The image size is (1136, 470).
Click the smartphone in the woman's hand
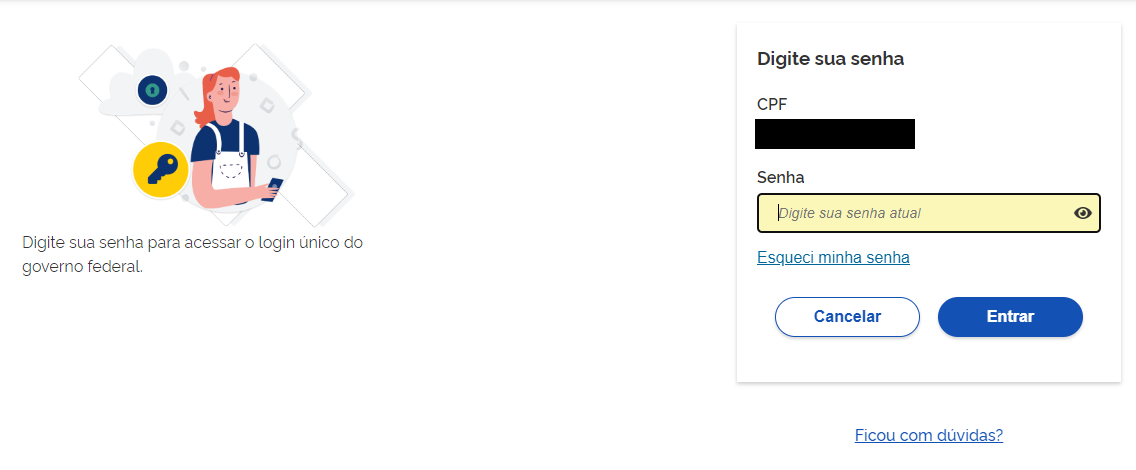pos(276,186)
